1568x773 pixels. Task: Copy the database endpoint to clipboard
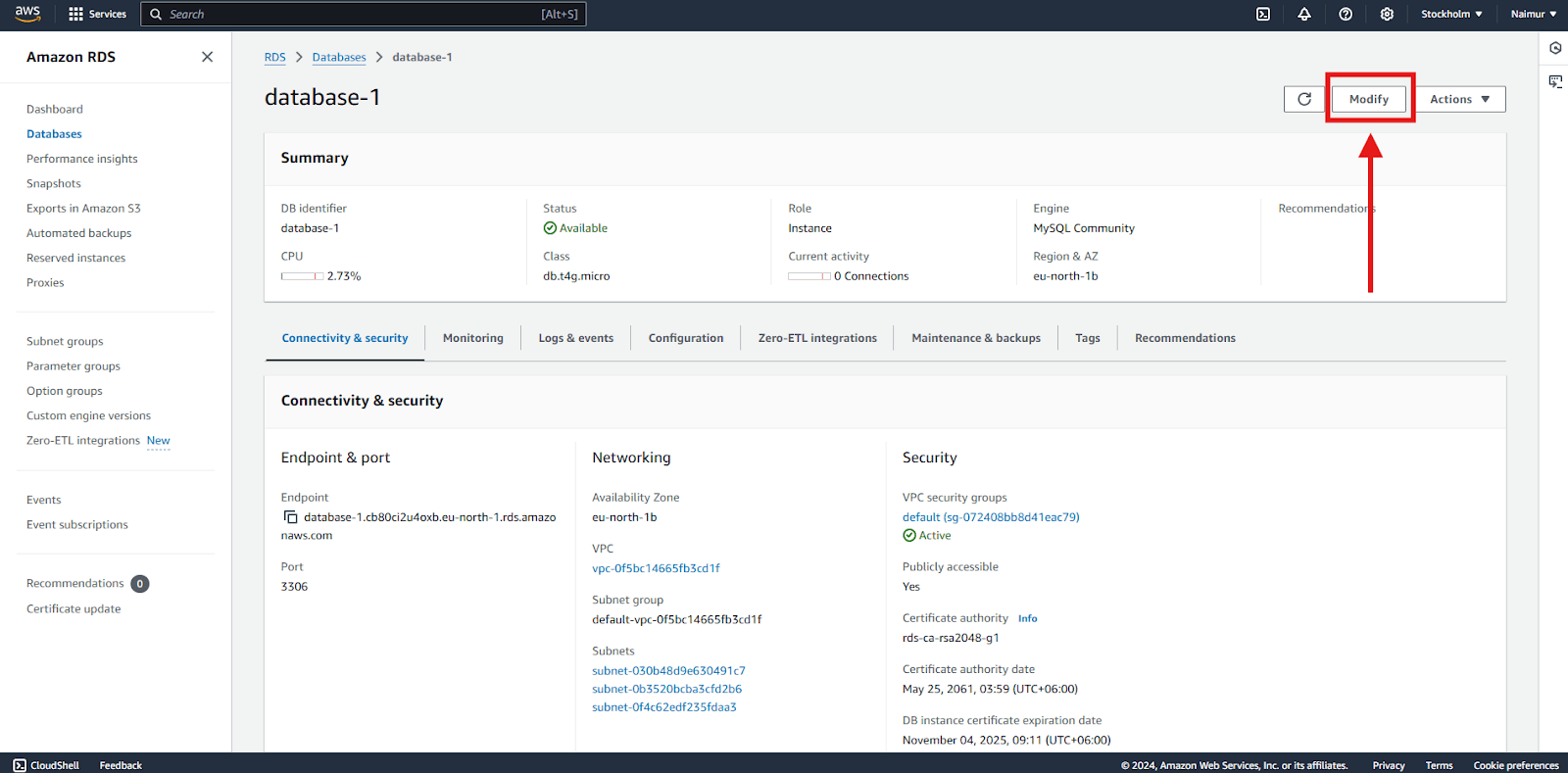coord(290,517)
